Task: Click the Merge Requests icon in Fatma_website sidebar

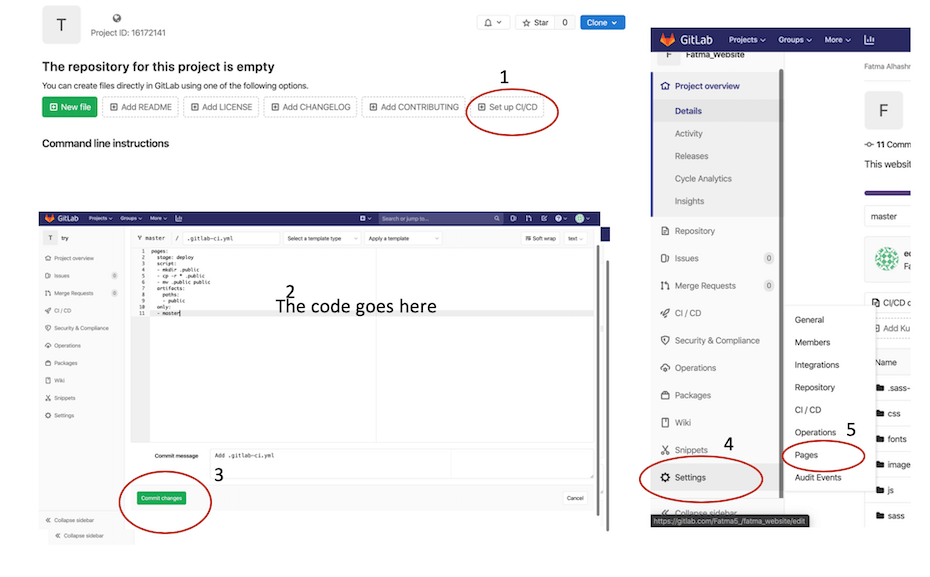Action: (665, 286)
